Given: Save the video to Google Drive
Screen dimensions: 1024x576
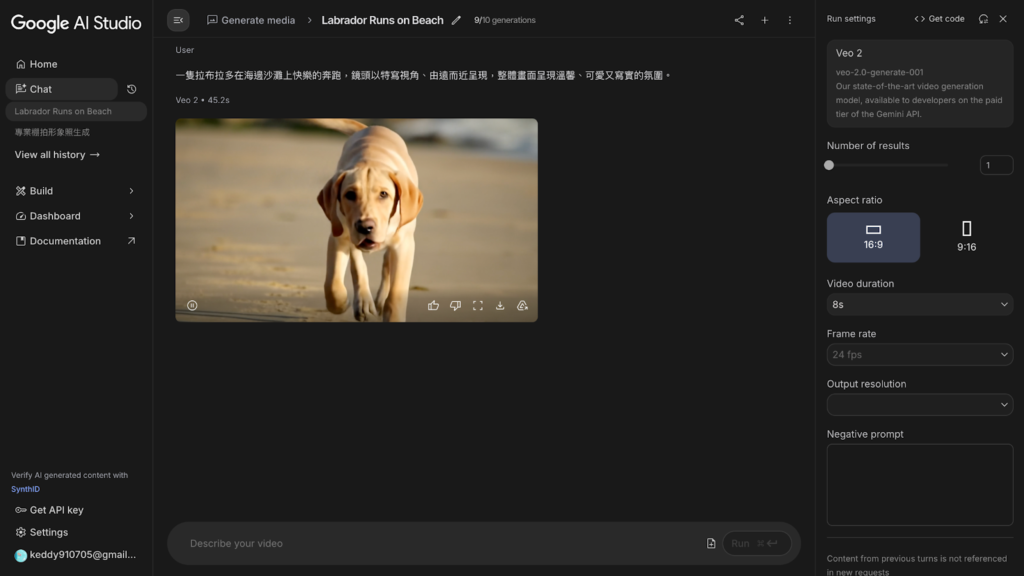Looking at the screenshot, I should (x=522, y=306).
